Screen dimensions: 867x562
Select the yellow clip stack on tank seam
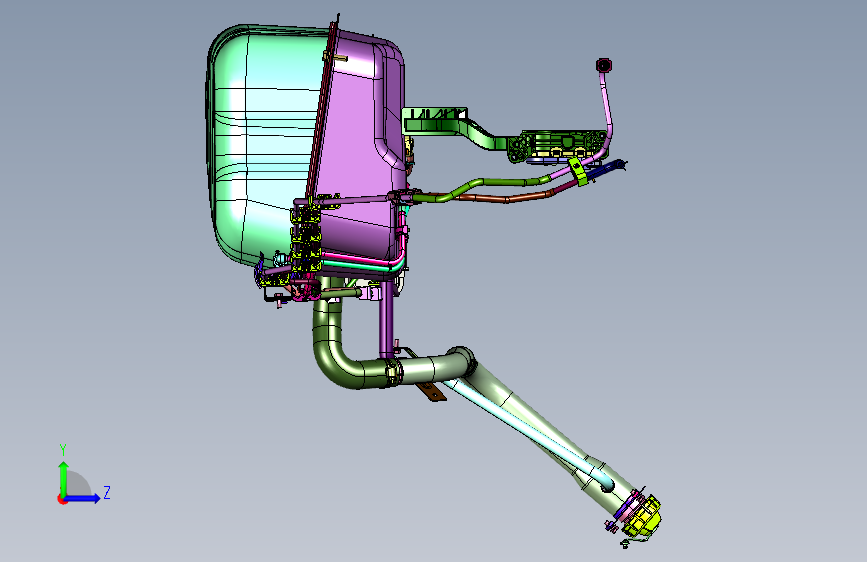pyautogui.click(x=306, y=238)
